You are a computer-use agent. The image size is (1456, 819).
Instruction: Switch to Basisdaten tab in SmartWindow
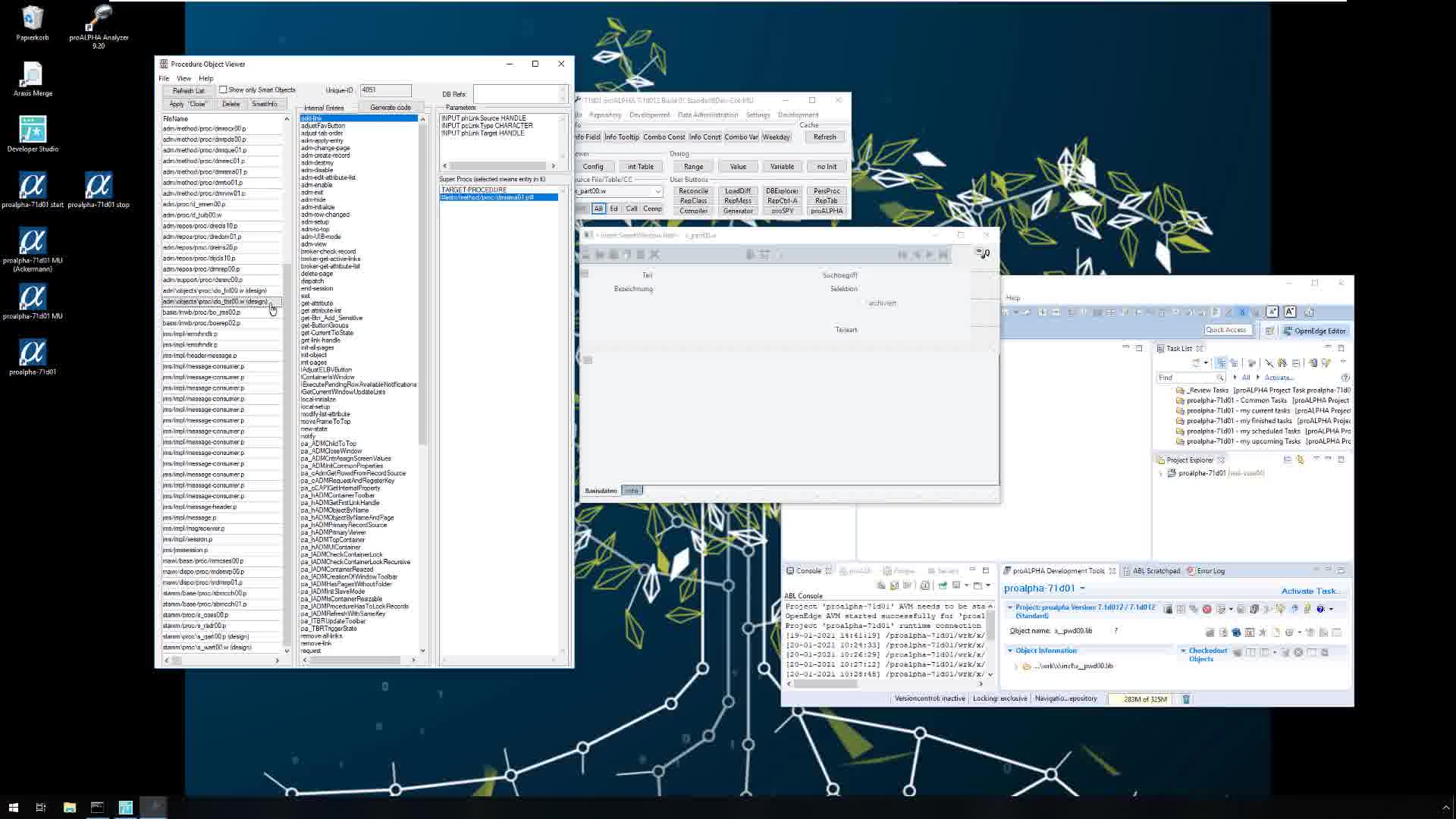[601, 491]
